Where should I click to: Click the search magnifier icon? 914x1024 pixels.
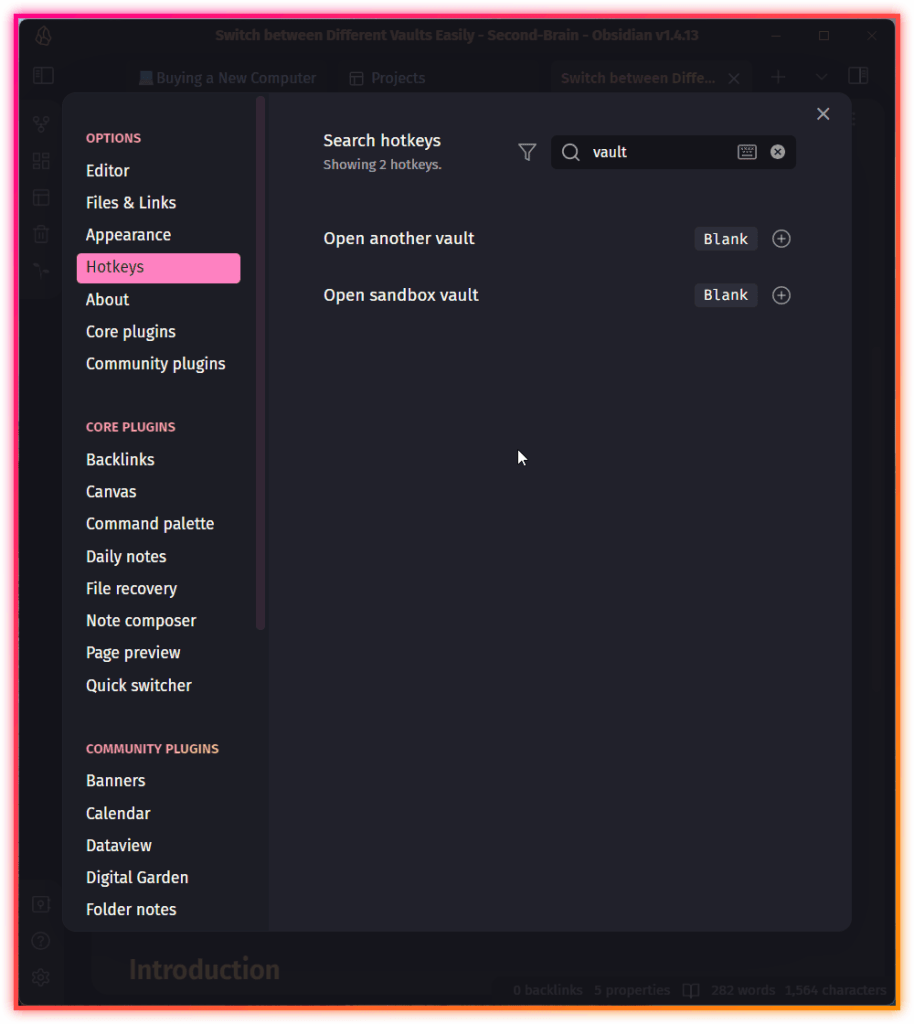point(571,152)
